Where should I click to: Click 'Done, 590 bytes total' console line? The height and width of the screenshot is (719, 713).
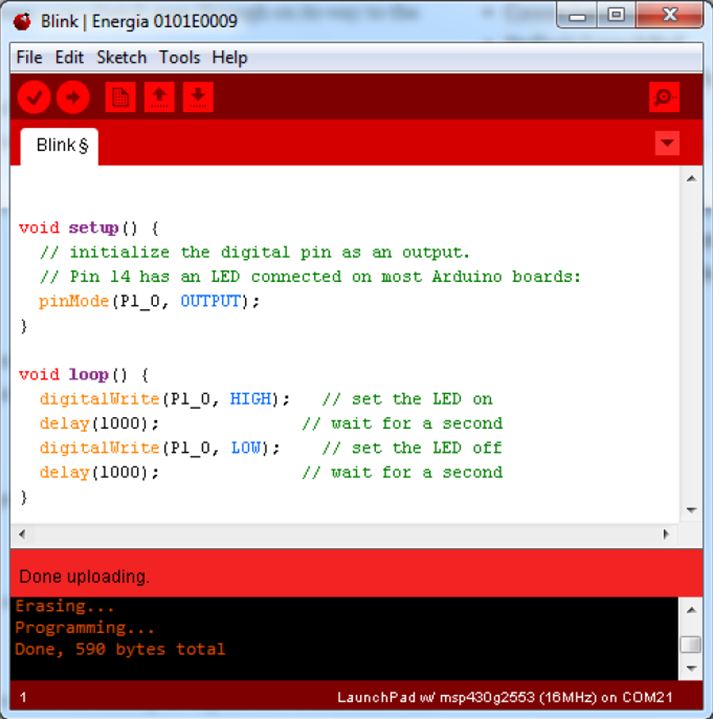[120, 649]
